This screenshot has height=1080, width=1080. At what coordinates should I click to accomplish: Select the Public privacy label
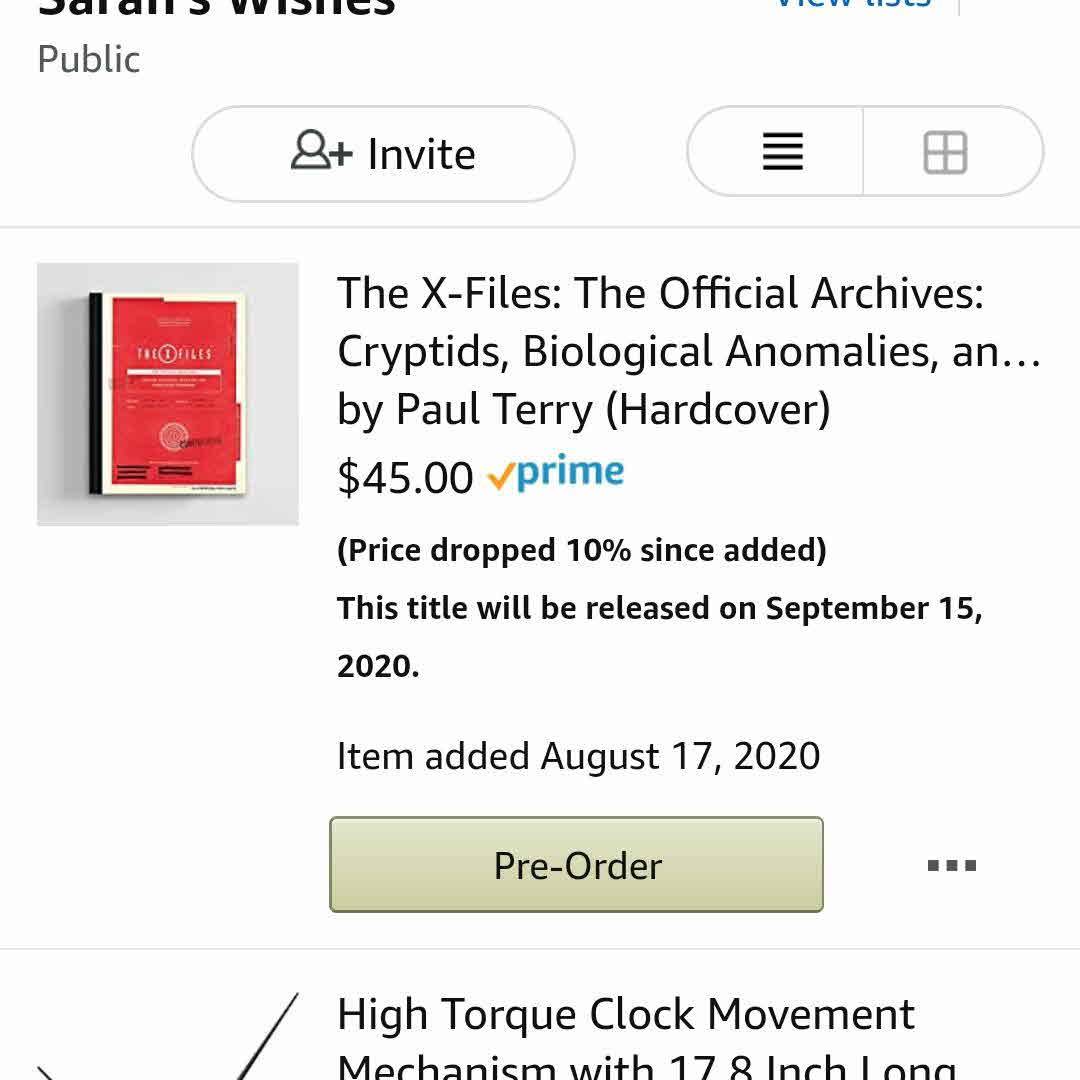89,59
